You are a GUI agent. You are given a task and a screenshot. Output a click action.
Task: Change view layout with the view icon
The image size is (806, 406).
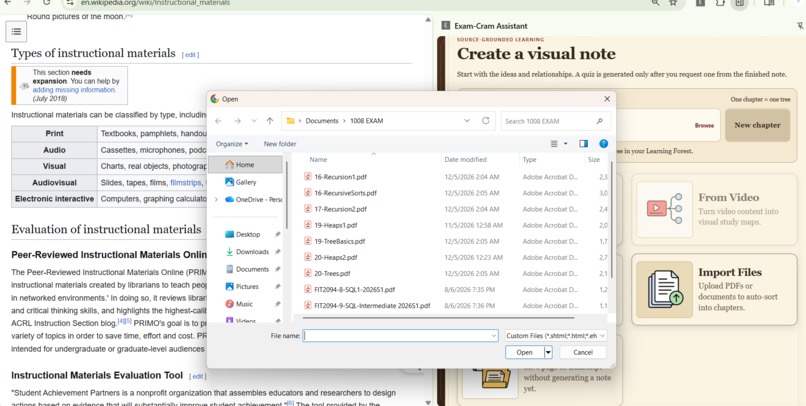[x=554, y=144]
